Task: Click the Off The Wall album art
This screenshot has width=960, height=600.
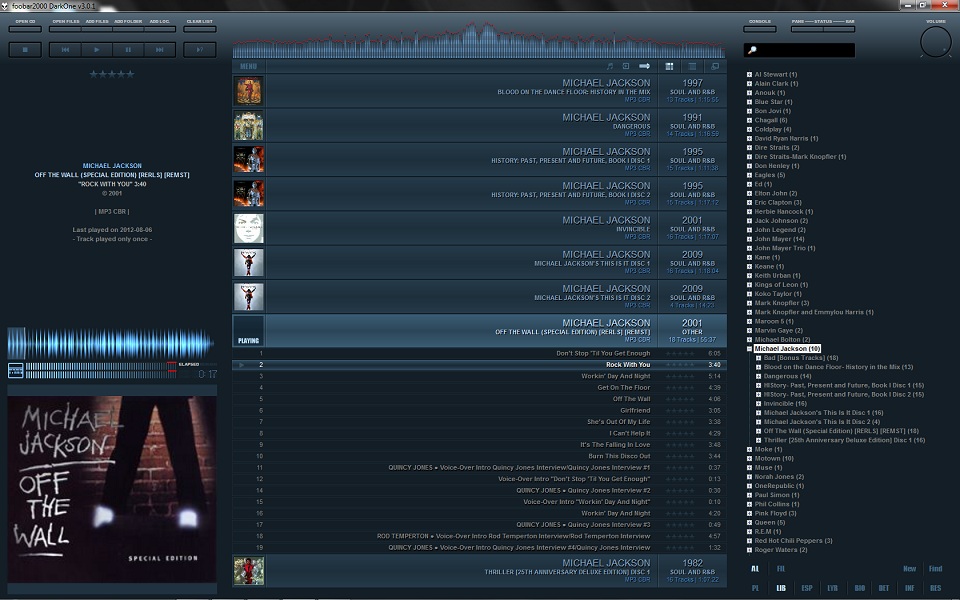Action: [x=112, y=489]
